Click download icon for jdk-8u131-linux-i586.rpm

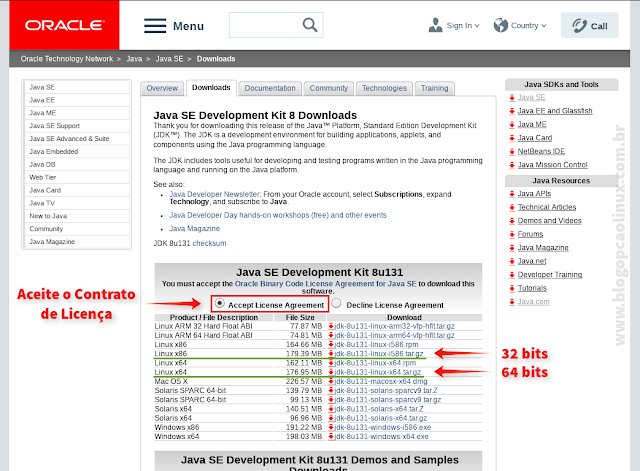point(331,344)
